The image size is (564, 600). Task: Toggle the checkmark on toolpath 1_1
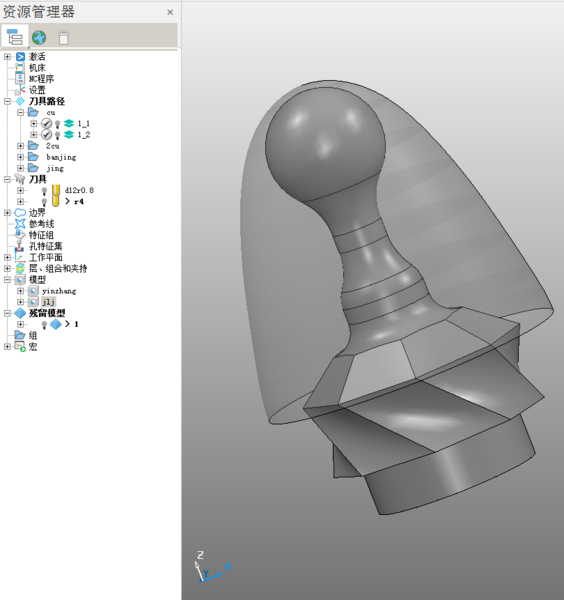coord(46,124)
